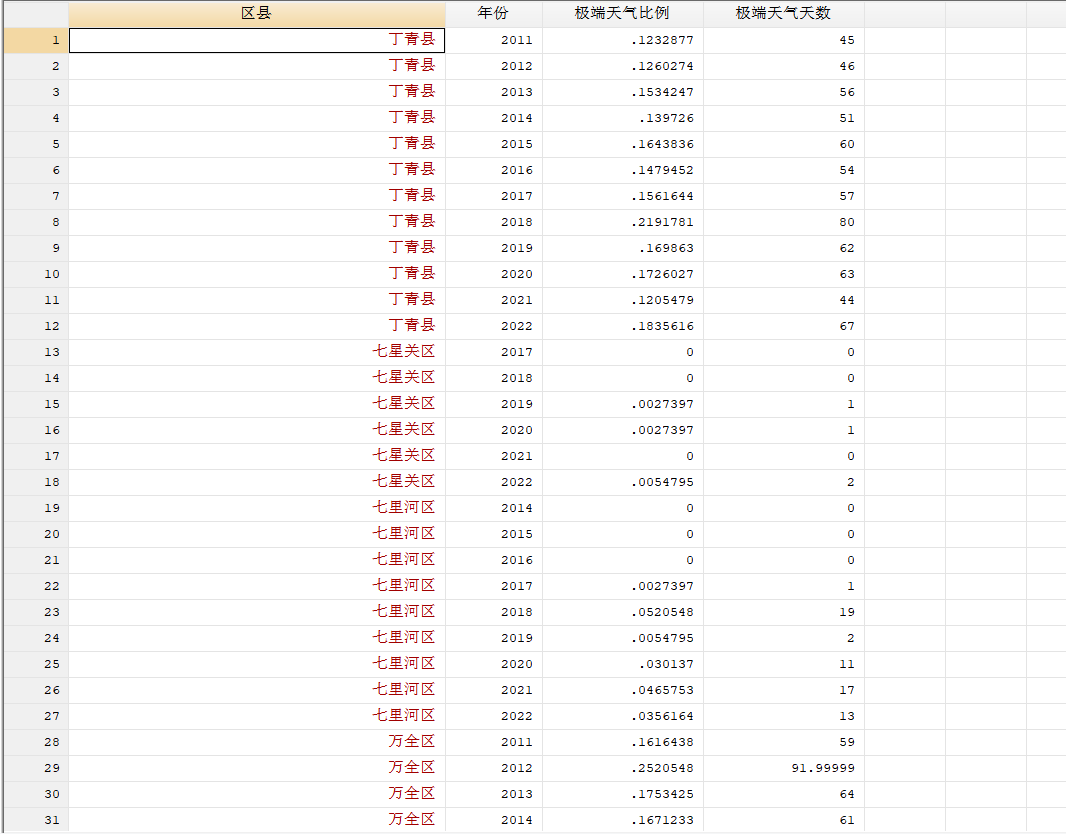Click the value .1671233 cell

(623, 820)
